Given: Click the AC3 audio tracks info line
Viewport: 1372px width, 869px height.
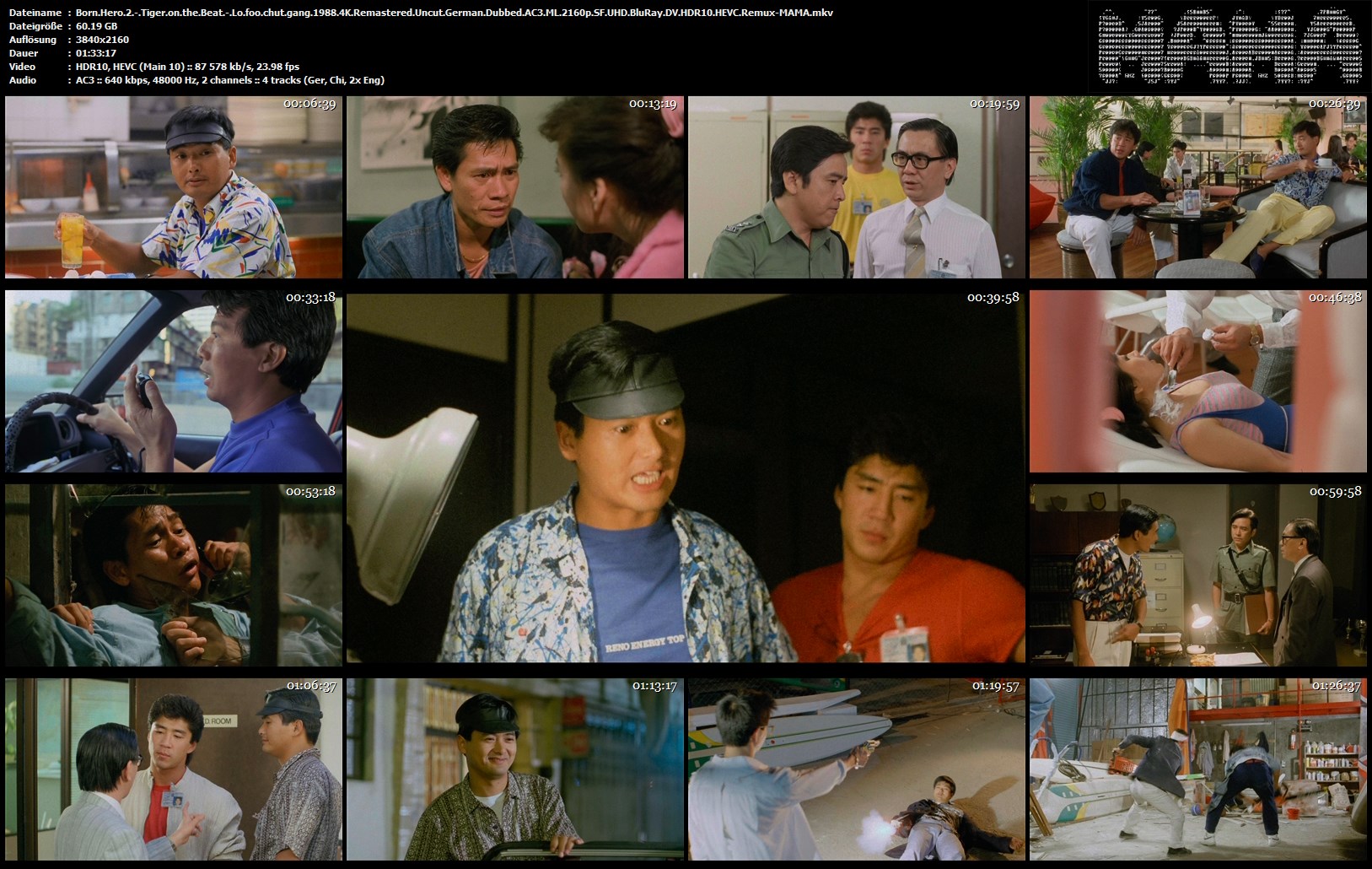Looking at the screenshot, I should pos(230,80).
